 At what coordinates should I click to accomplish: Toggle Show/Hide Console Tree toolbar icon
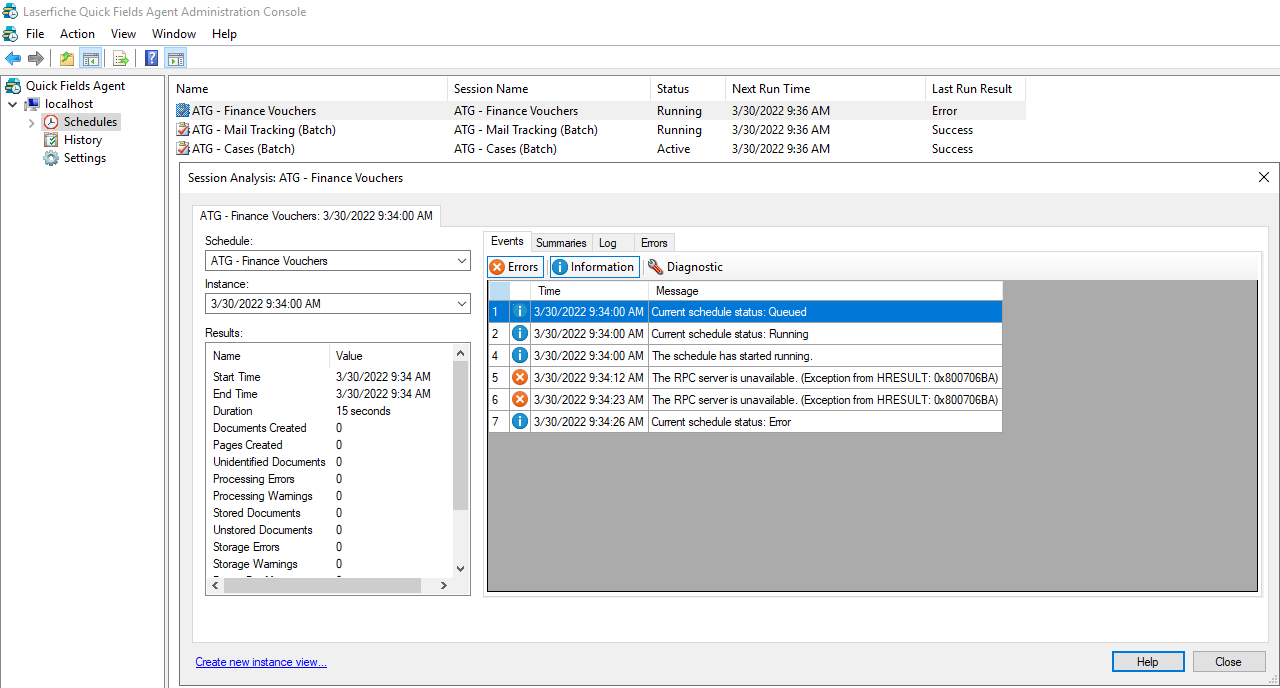[91, 58]
